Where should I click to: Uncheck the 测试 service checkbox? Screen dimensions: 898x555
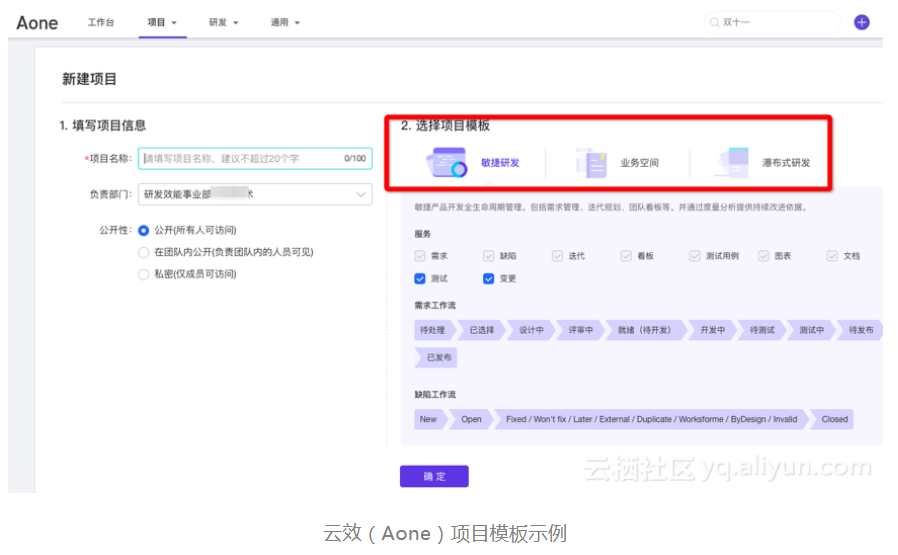coord(420,278)
